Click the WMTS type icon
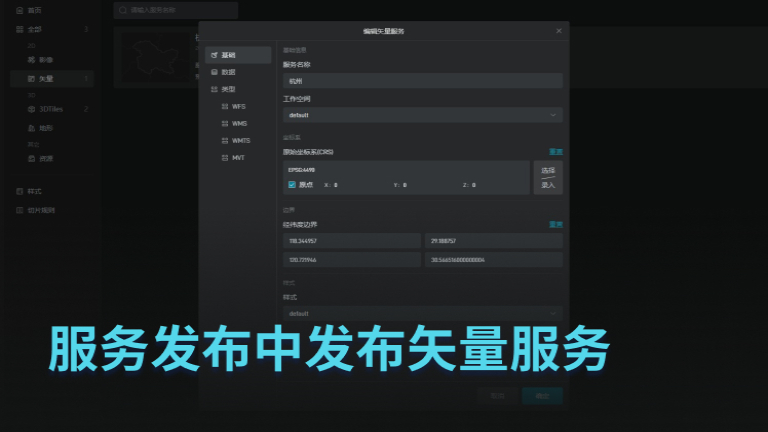Screen dimensions: 768x432 pos(224,141)
